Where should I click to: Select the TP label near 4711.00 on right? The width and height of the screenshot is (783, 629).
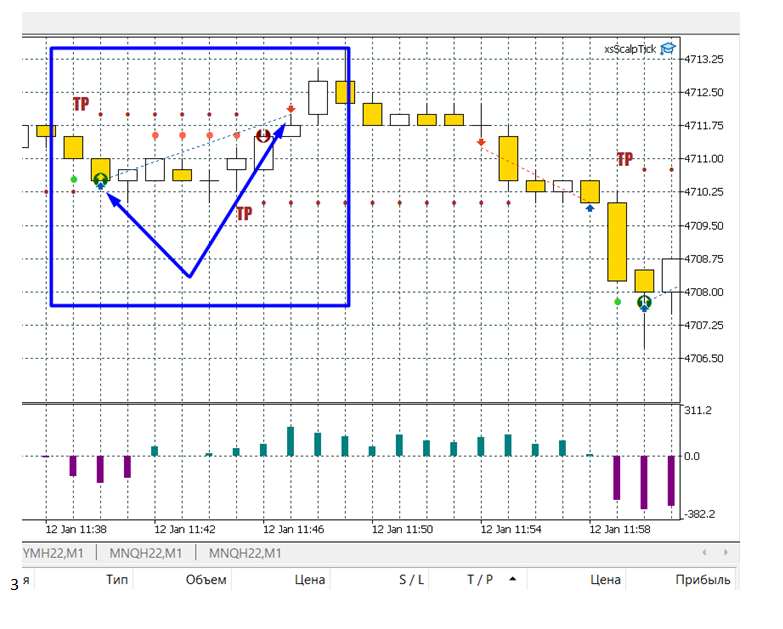625,159
